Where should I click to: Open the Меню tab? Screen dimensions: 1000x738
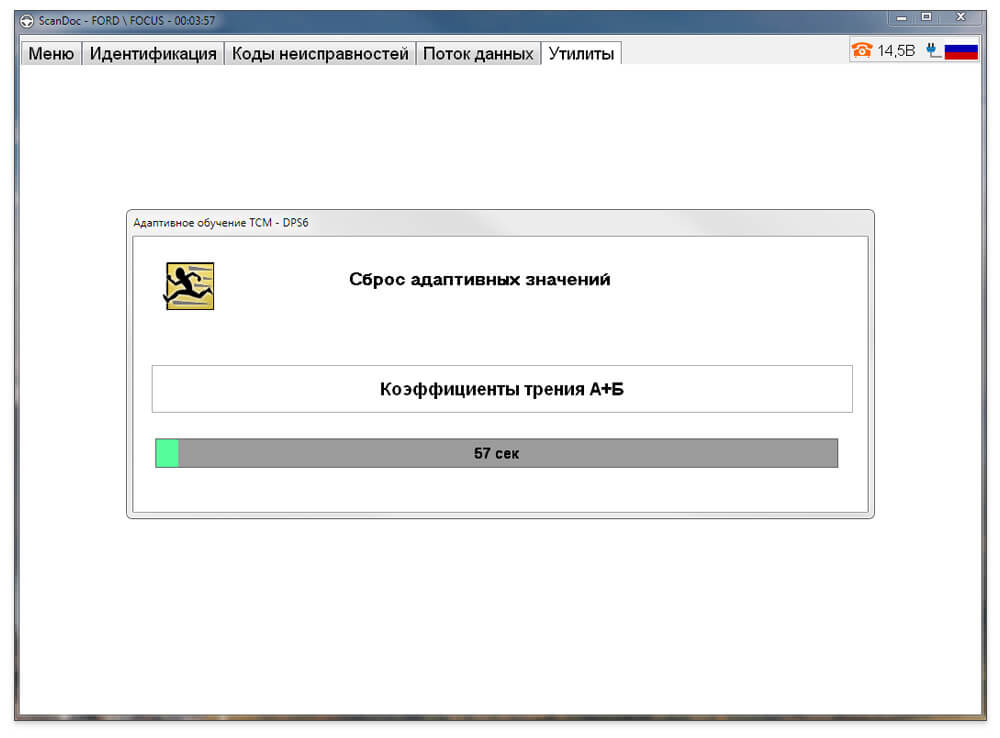[x=51, y=54]
